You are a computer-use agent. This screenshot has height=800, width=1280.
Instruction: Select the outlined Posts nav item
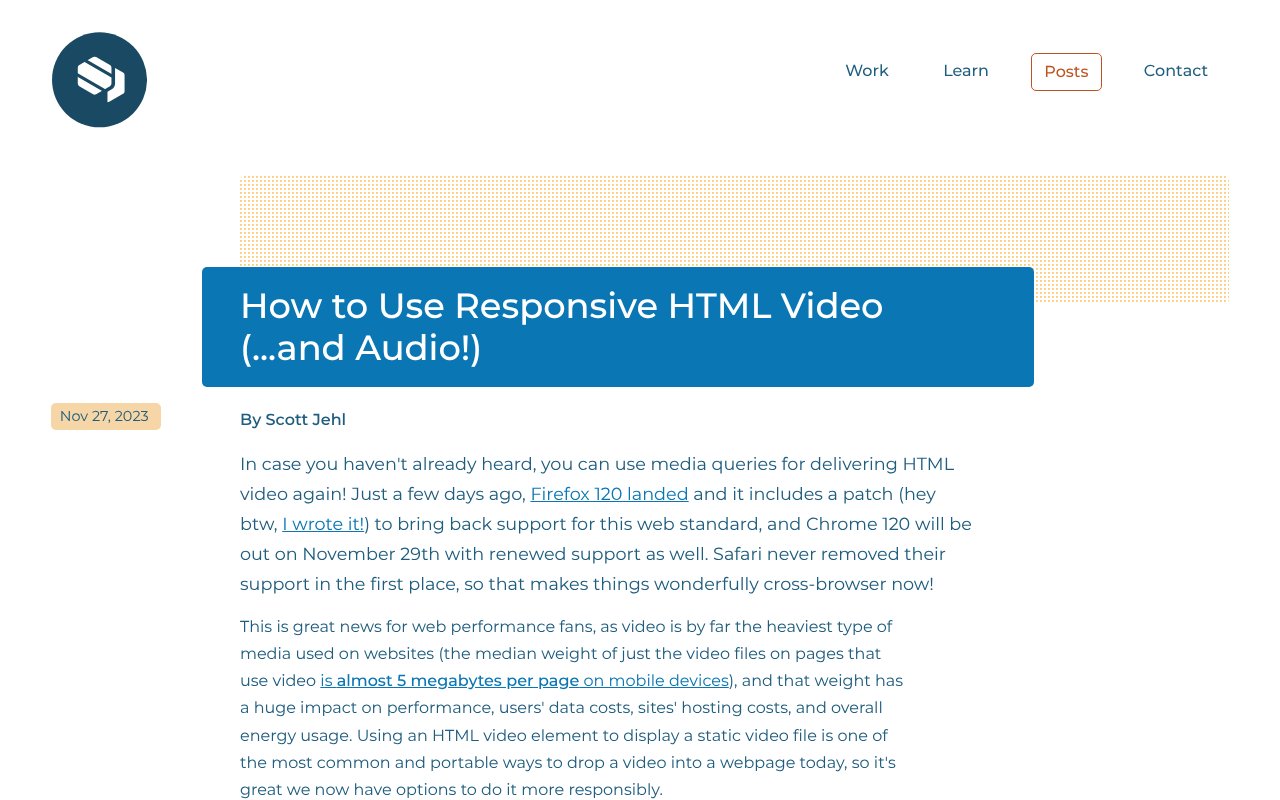[x=1065, y=72]
